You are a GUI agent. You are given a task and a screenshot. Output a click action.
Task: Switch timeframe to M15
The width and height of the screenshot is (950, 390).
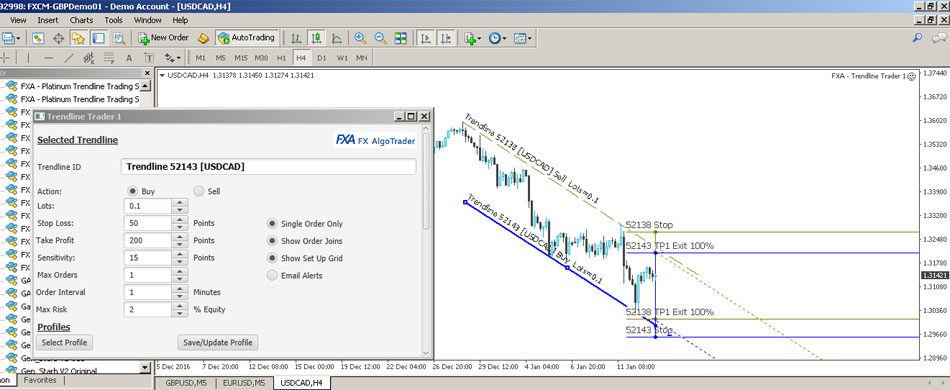point(241,58)
